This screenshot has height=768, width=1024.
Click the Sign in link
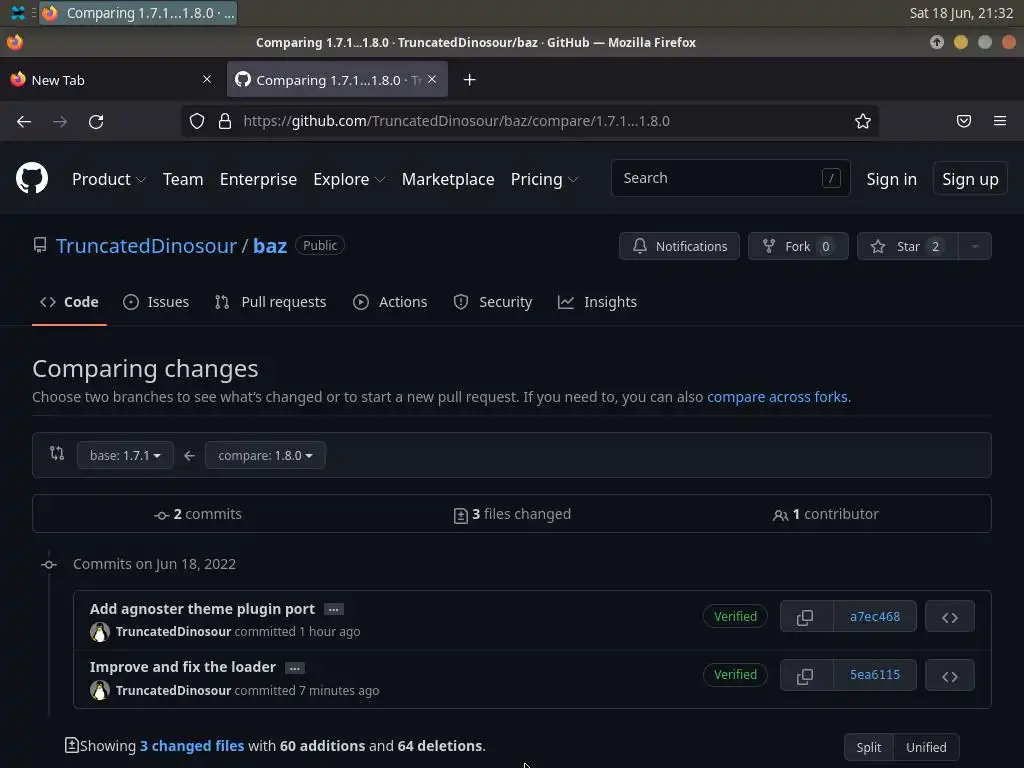(x=891, y=179)
